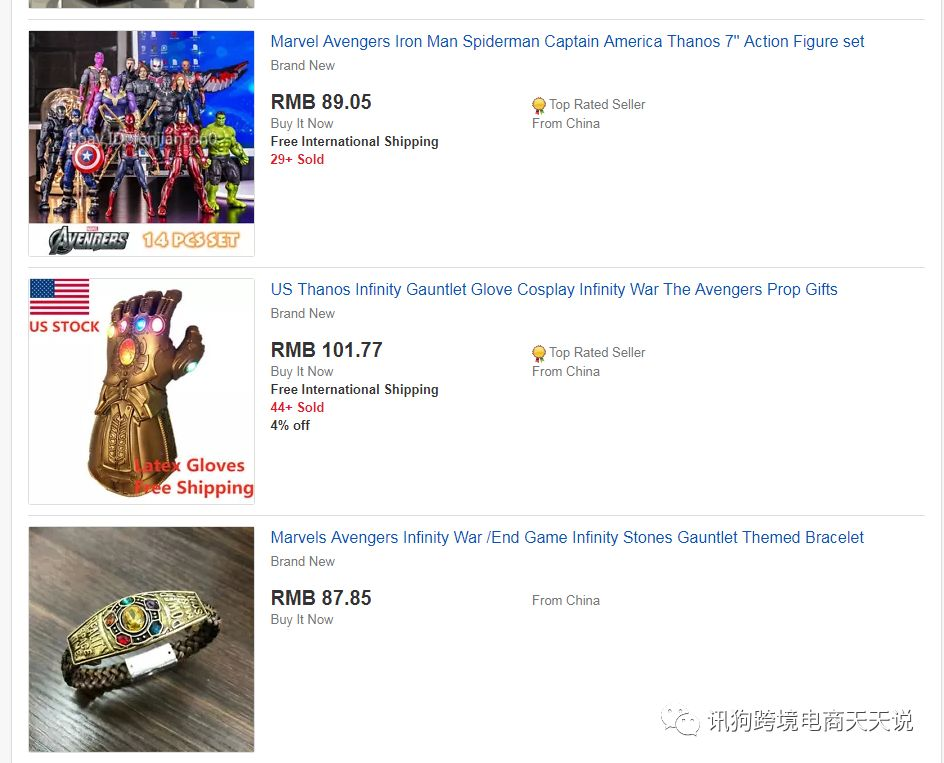Click the RMB 87.85 price
The image size is (944, 763).
click(321, 598)
